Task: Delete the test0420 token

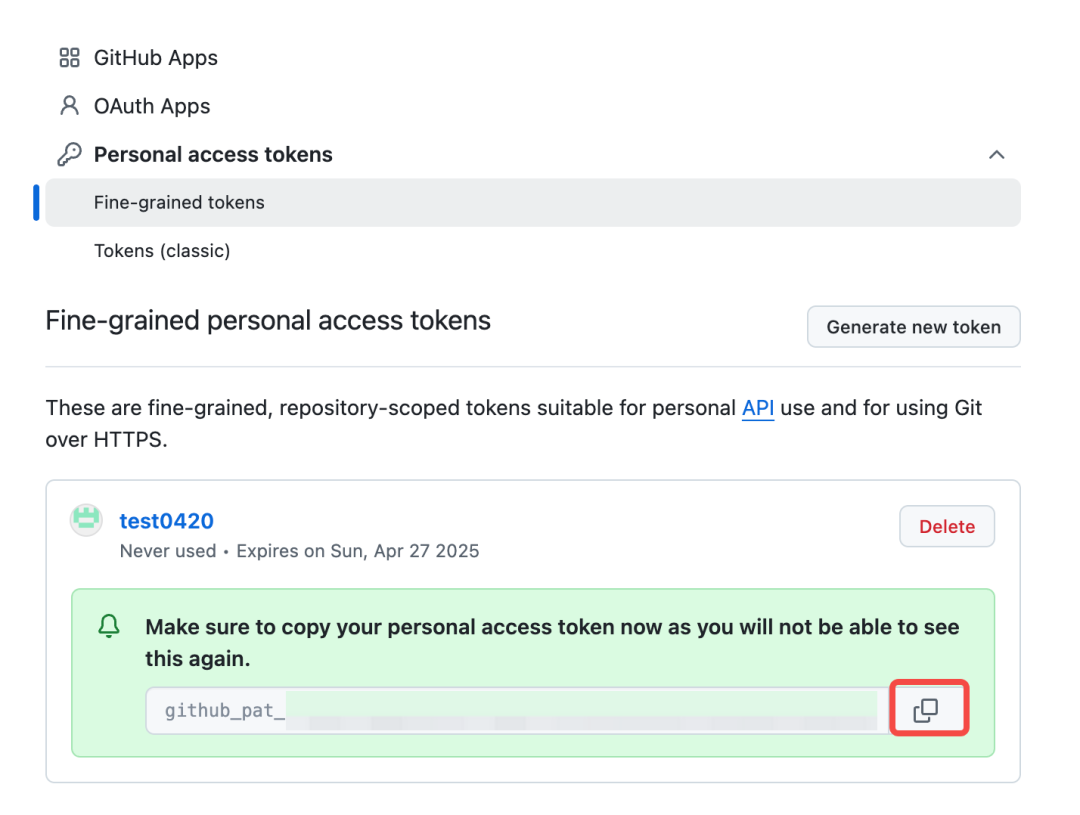Action: point(946,527)
